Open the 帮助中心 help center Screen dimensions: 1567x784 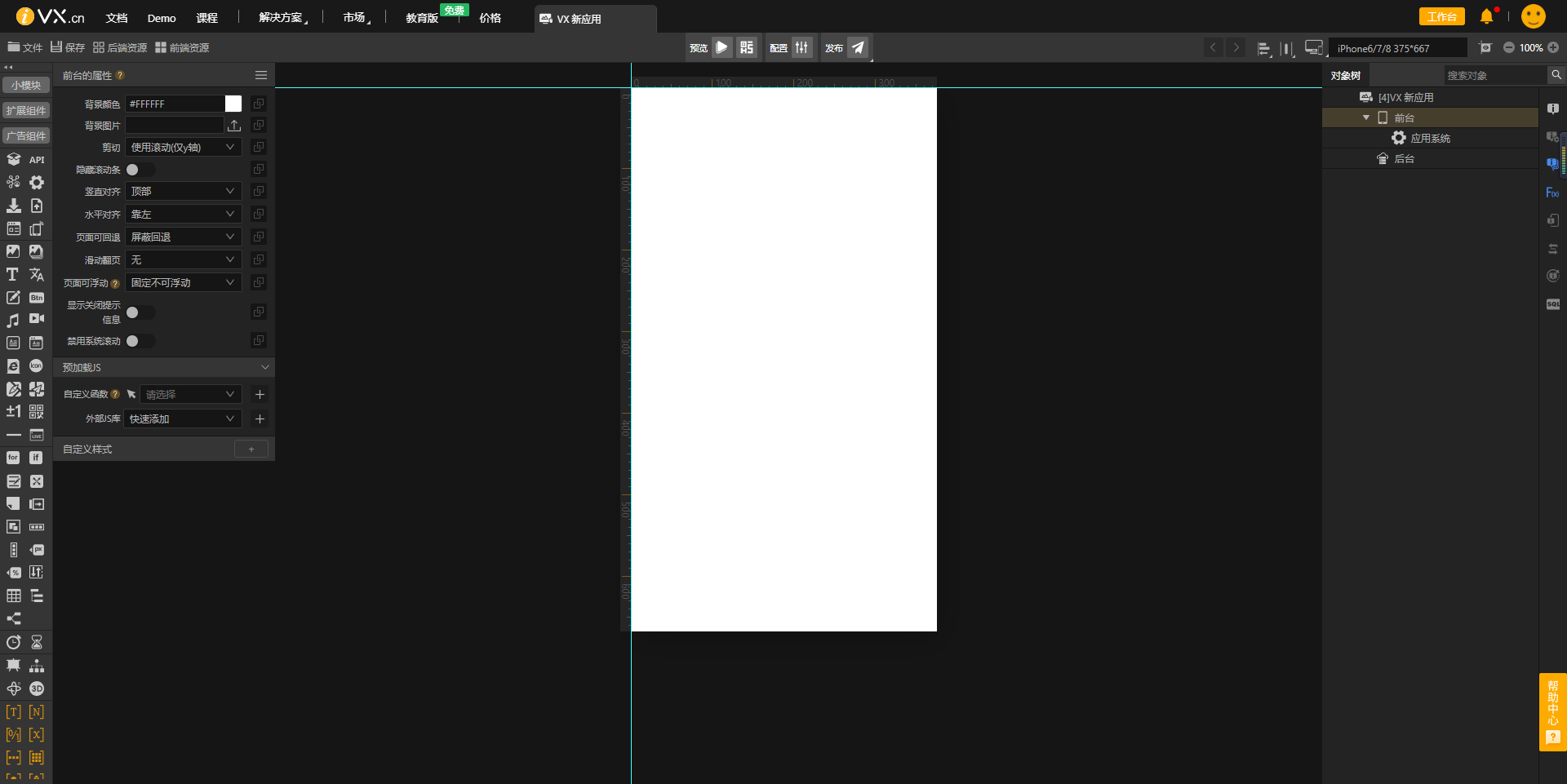(1552, 711)
